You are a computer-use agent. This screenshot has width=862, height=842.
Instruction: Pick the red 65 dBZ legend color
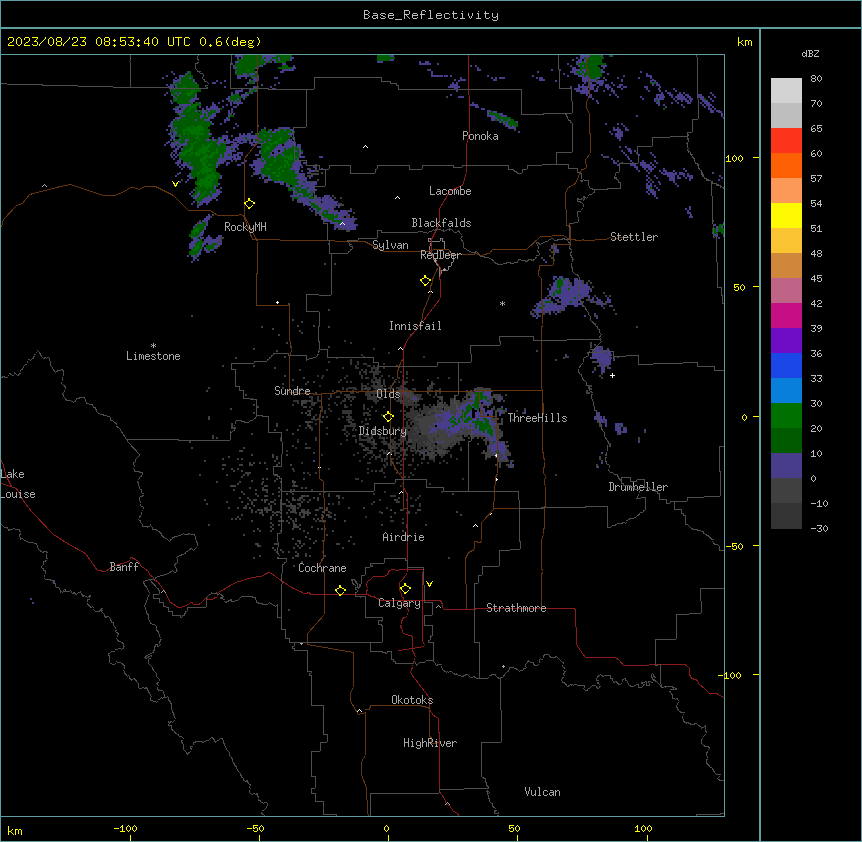[x=786, y=140]
